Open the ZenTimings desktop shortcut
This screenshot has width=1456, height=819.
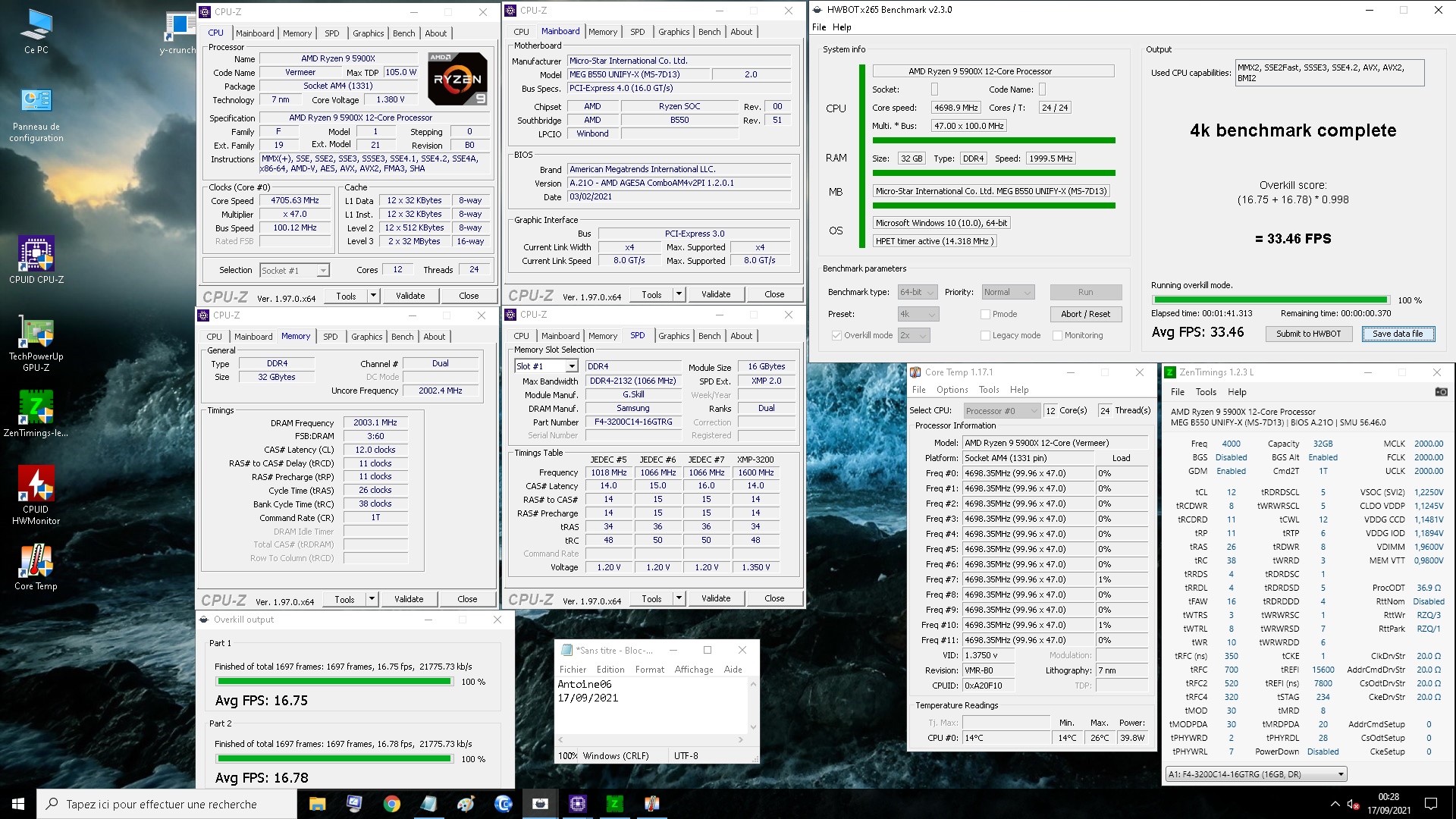(x=36, y=413)
